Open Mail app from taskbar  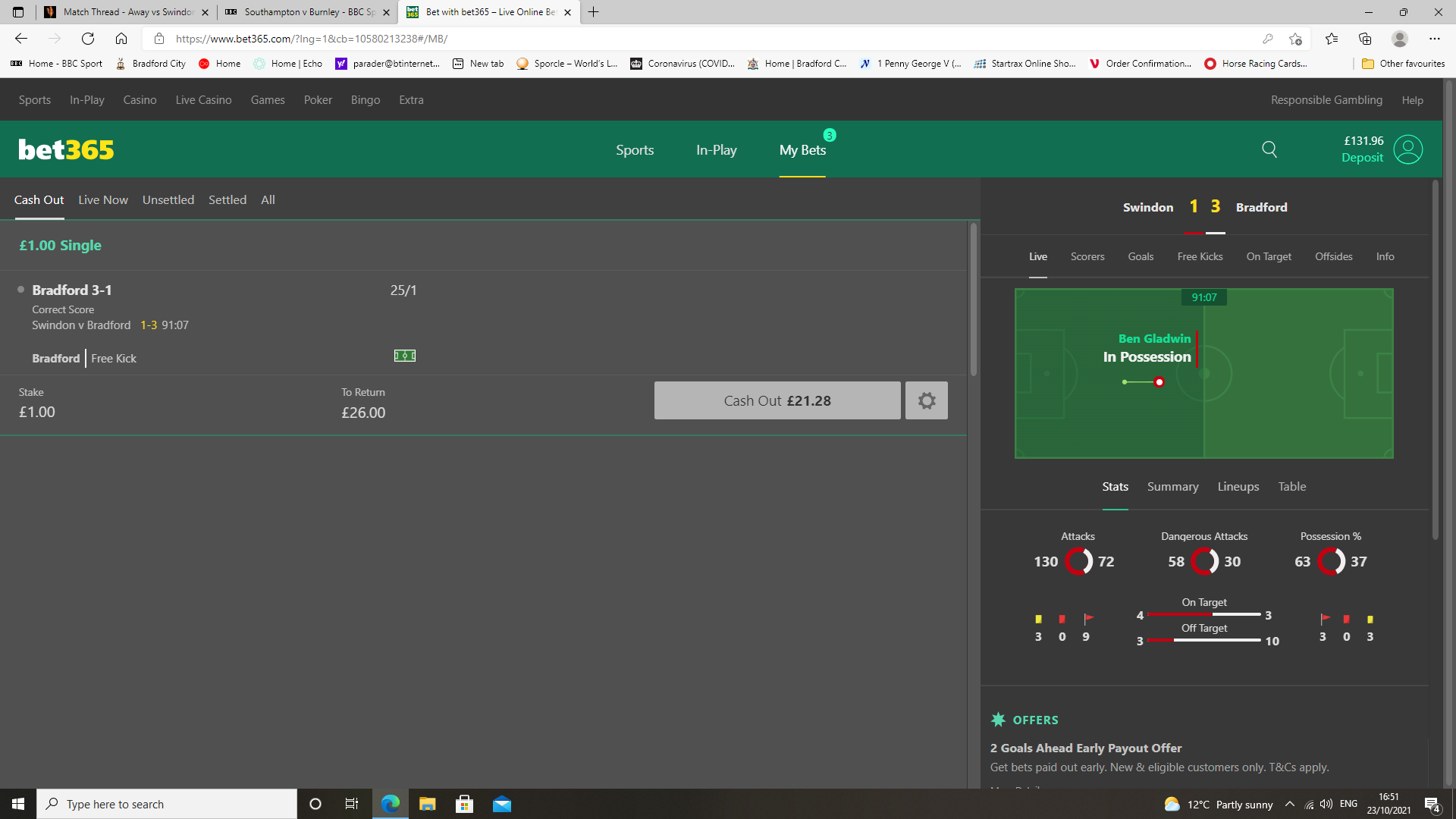pos(502,804)
